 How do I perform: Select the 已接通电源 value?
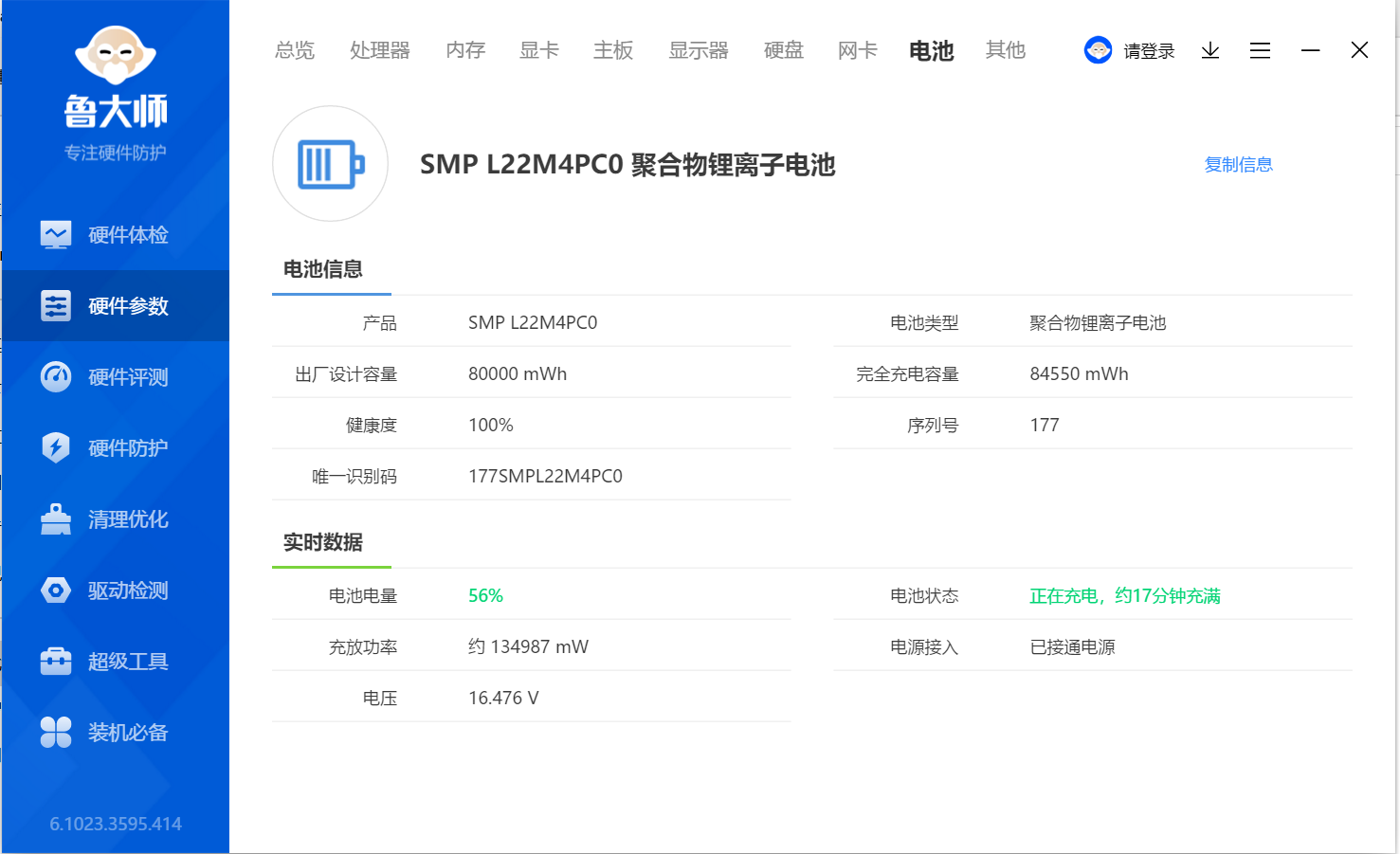[x=1073, y=647]
